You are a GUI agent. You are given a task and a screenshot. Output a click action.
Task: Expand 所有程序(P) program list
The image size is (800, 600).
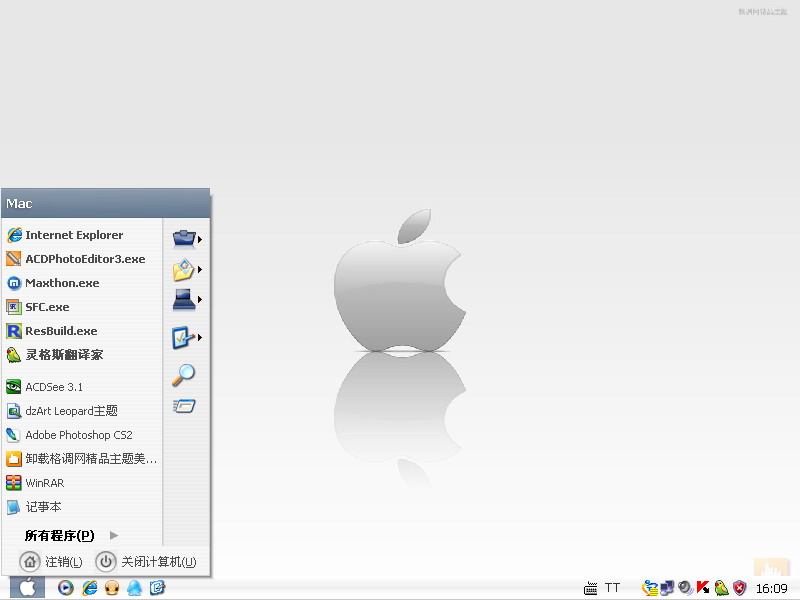[71, 535]
